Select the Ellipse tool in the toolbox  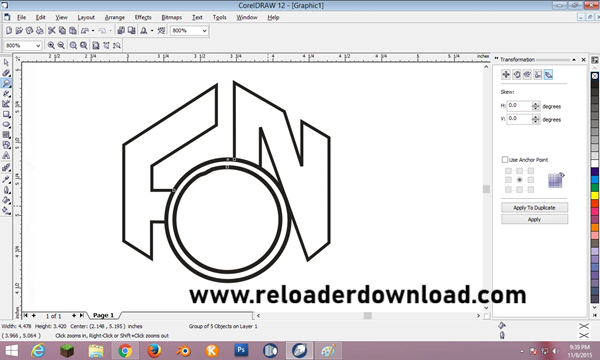pyautogui.click(x=6, y=124)
